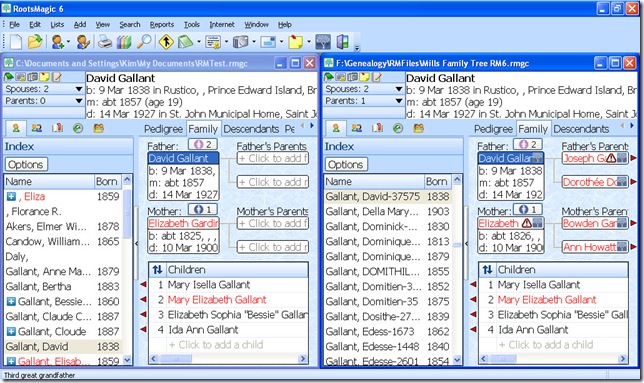Image resolution: width=644 pixels, height=383 pixels.
Task: Click the camera media toolbar icon
Action: click(x=241, y=41)
